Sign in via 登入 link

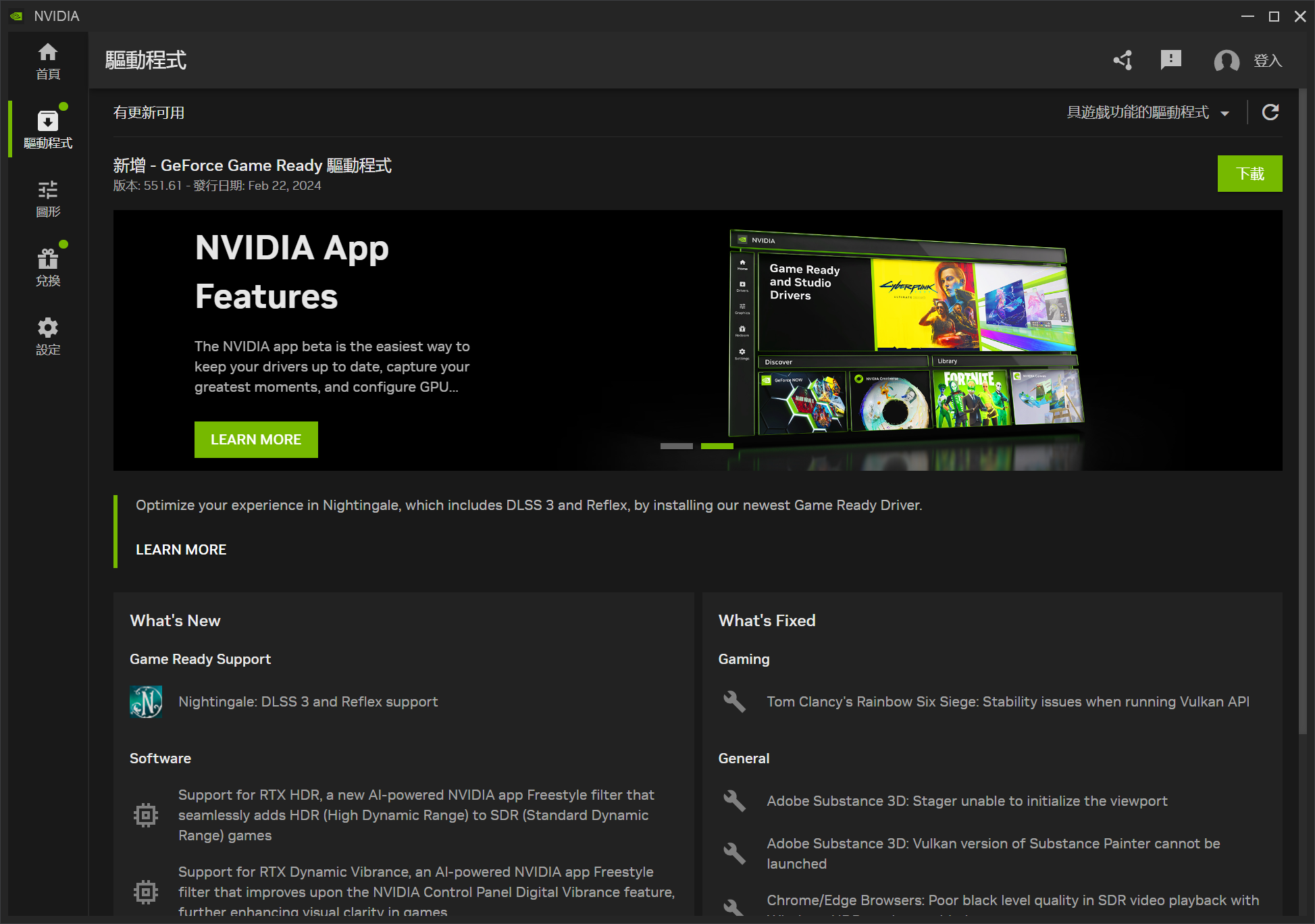[1268, 61]
